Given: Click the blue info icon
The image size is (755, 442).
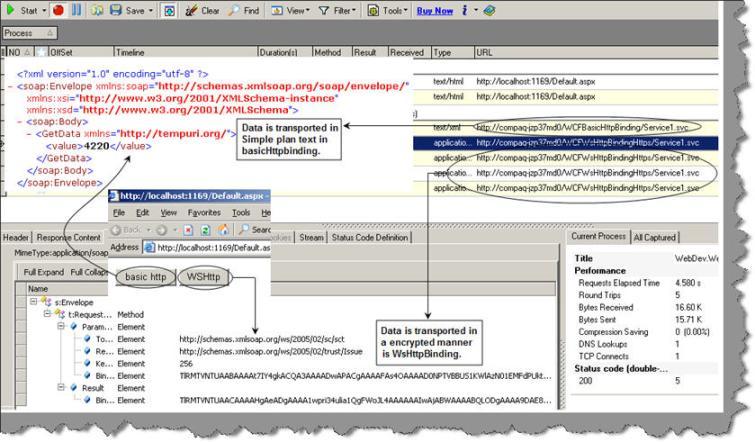Looking at the screenshot, I should pos(465,10).
